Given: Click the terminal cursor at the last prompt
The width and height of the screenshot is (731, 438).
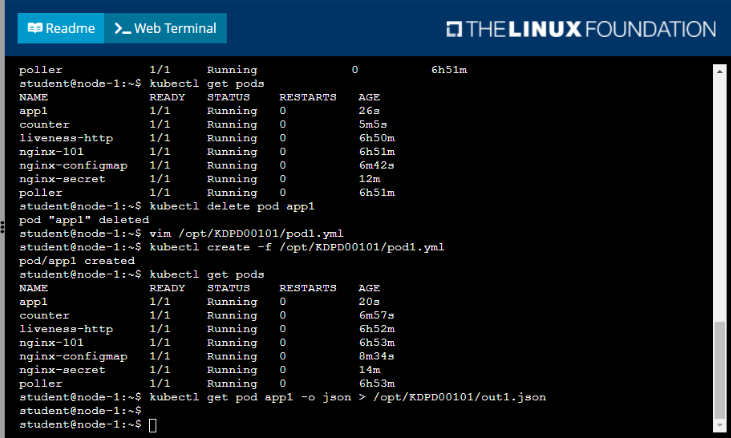Looking at the screenshot, I should 152,425.
